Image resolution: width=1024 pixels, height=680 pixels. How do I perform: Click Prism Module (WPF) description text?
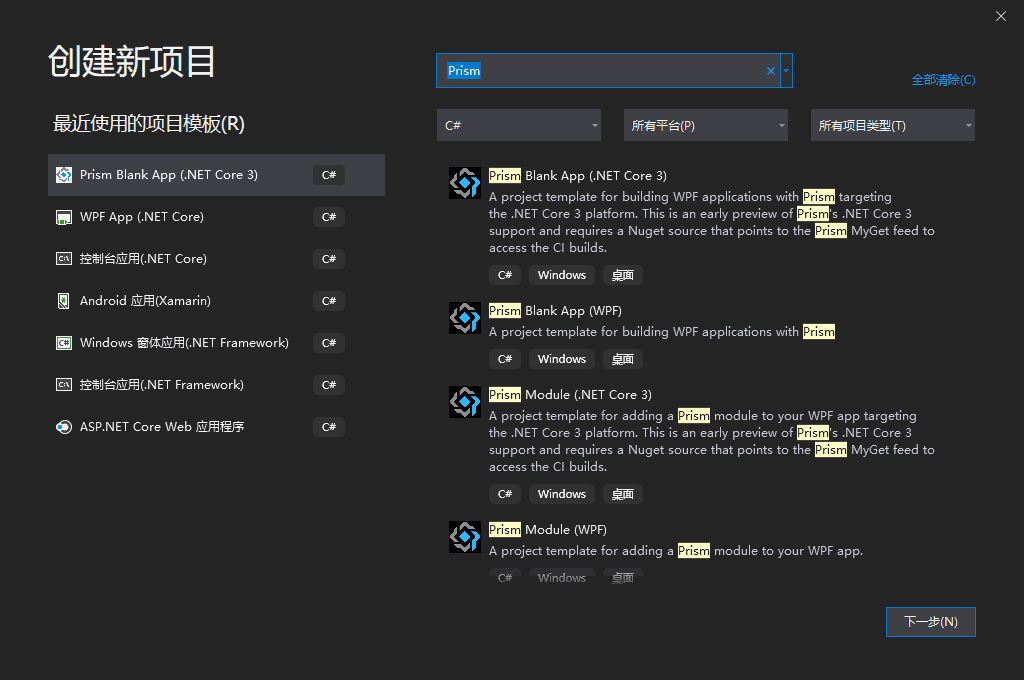coord(676,551)
